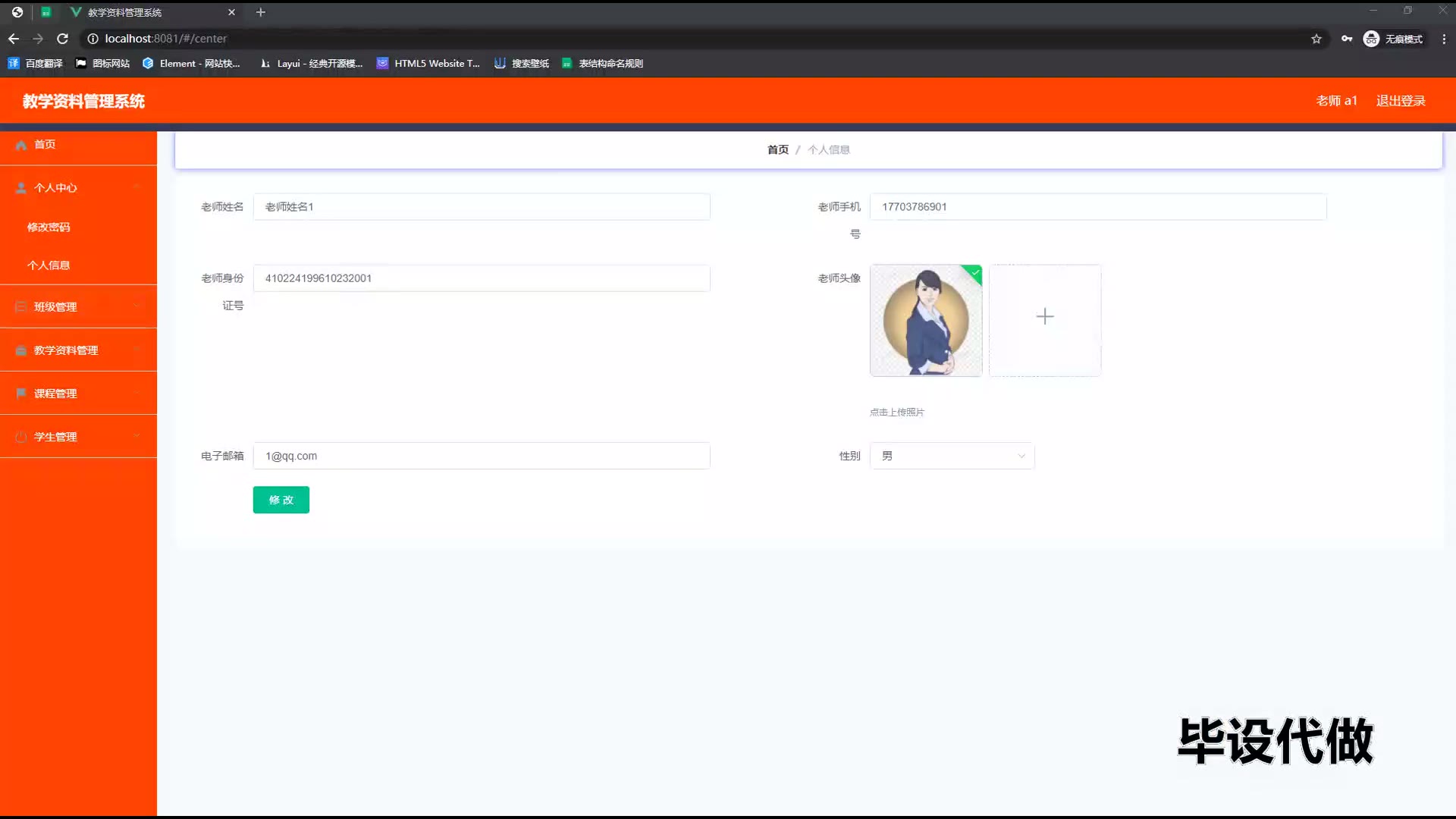Go to 首页 in the sidebar

pyautogui.click(x=78, y=144)
